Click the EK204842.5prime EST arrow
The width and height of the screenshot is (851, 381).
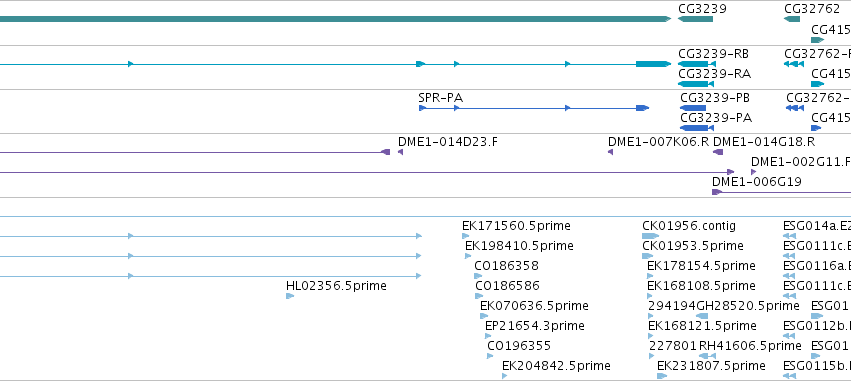pyautogui.click(x=505, y=376)
